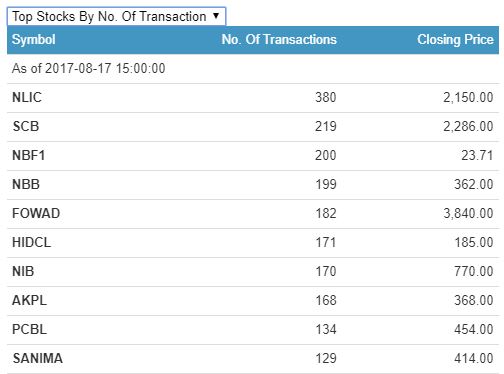Click the Closing Price column header

click(455, 40)
